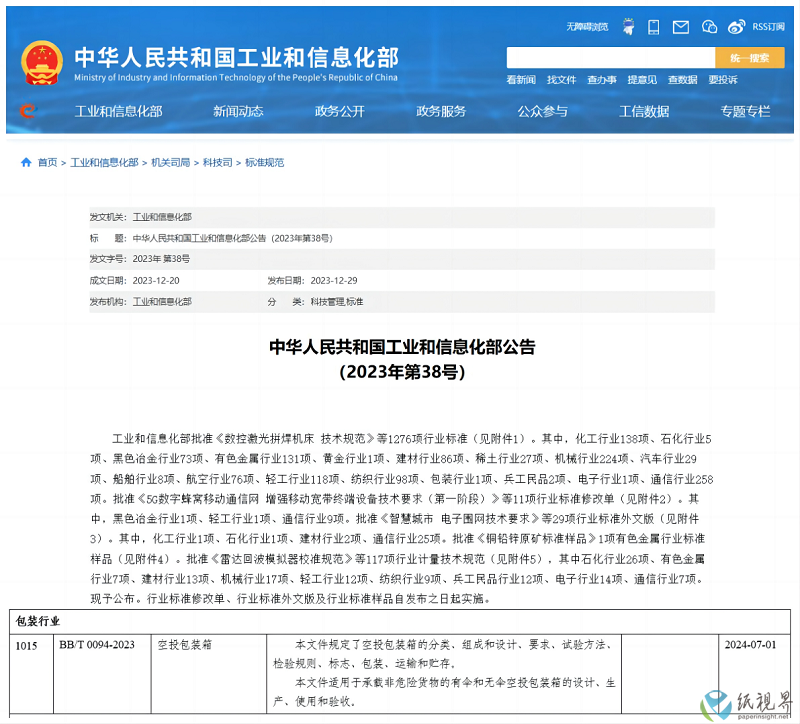This screenshot has width=800, height=724.
Task: Click the document number 2023年 第38号
Action: click(161, 259)
